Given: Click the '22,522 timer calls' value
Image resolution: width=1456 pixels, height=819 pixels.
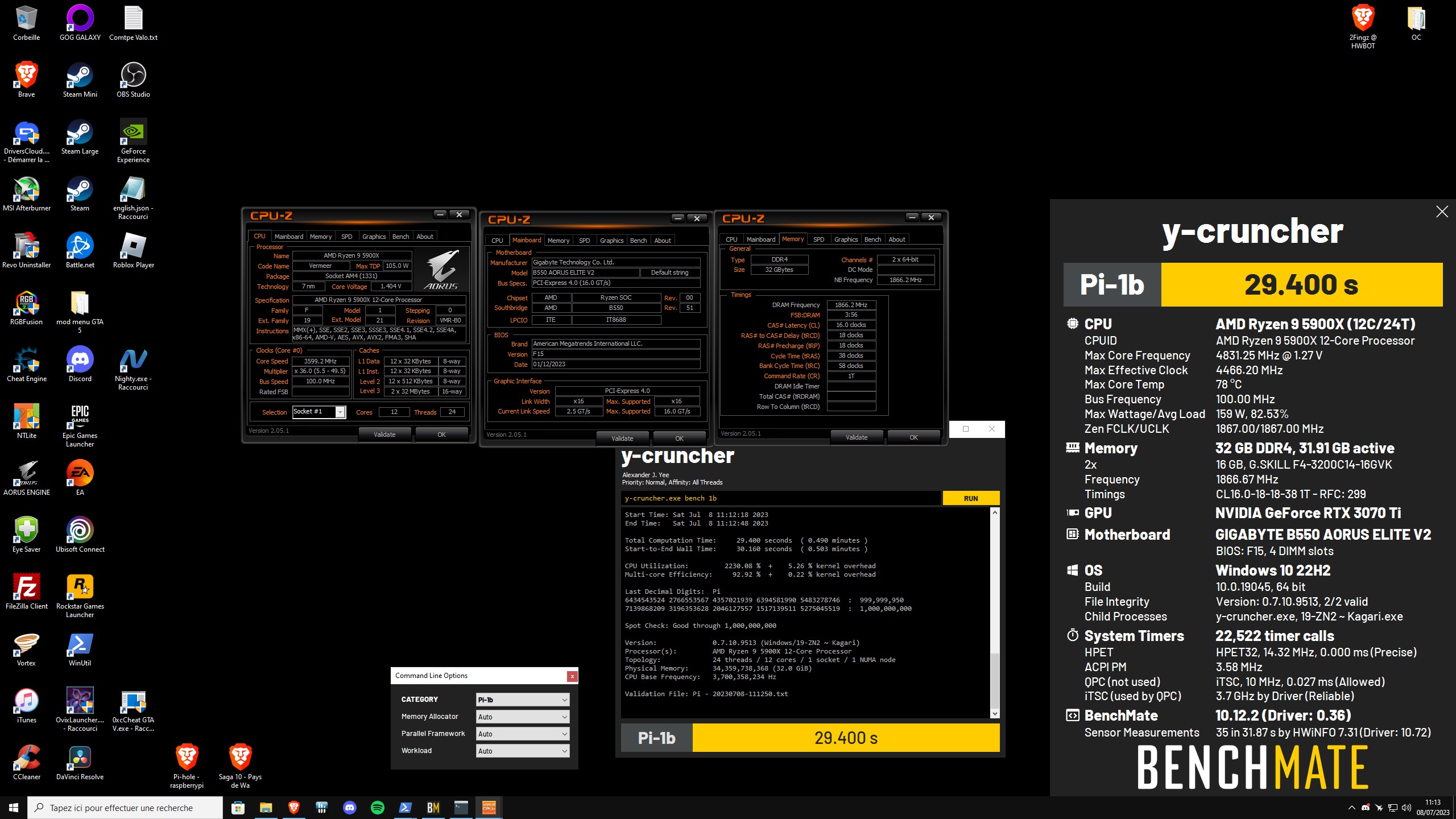Looking at the screenshot, I should click(1275, 636).
